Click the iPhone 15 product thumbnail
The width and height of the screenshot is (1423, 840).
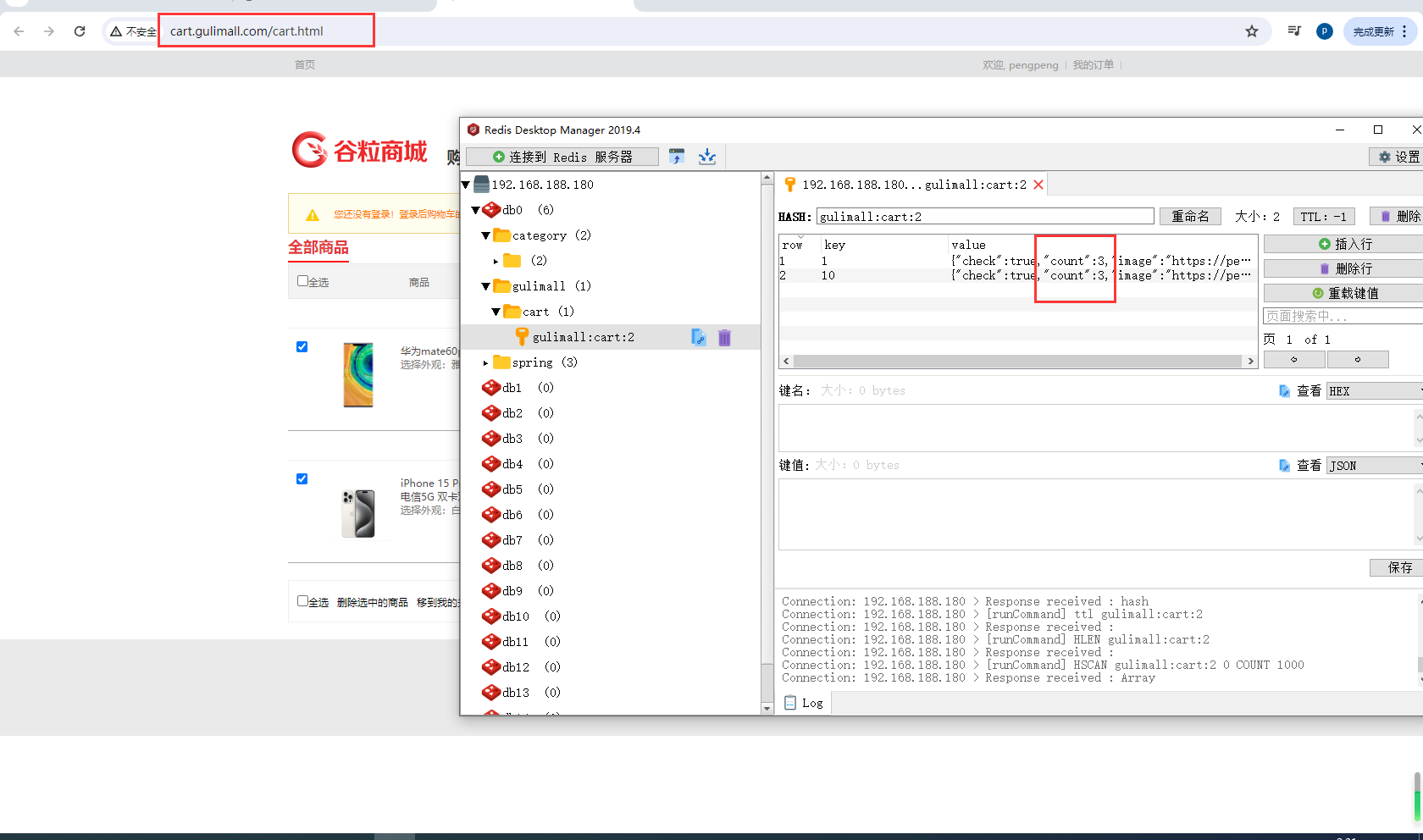[x=358, y=513]
